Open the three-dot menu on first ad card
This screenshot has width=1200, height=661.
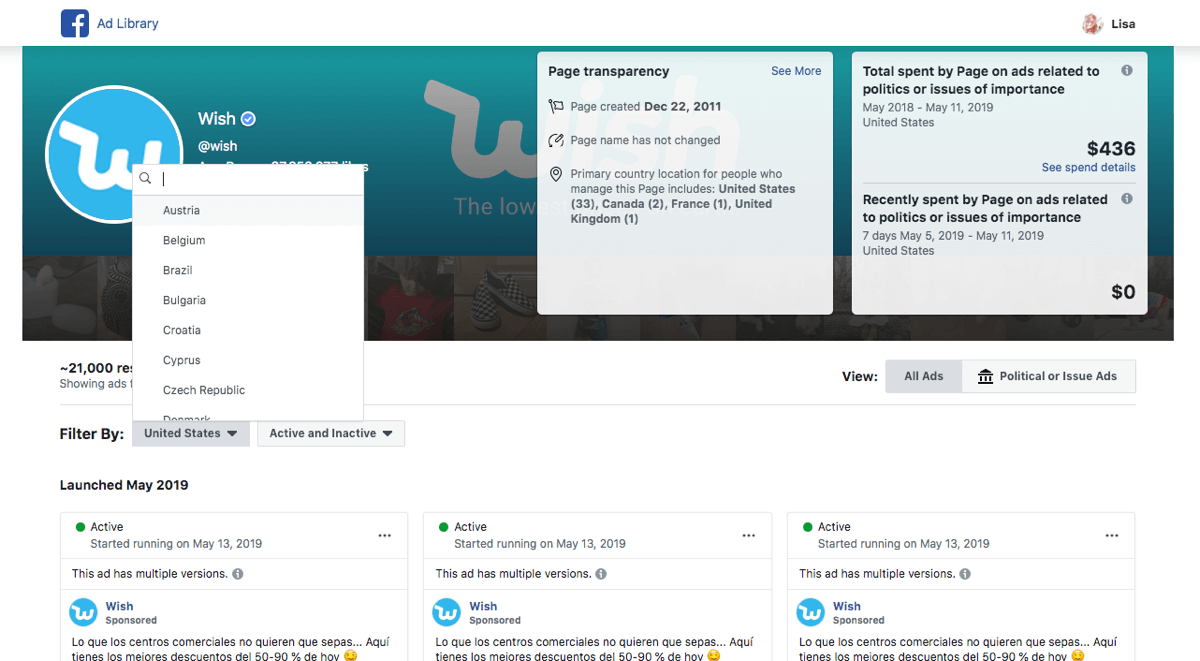click(x=385, y=536)
